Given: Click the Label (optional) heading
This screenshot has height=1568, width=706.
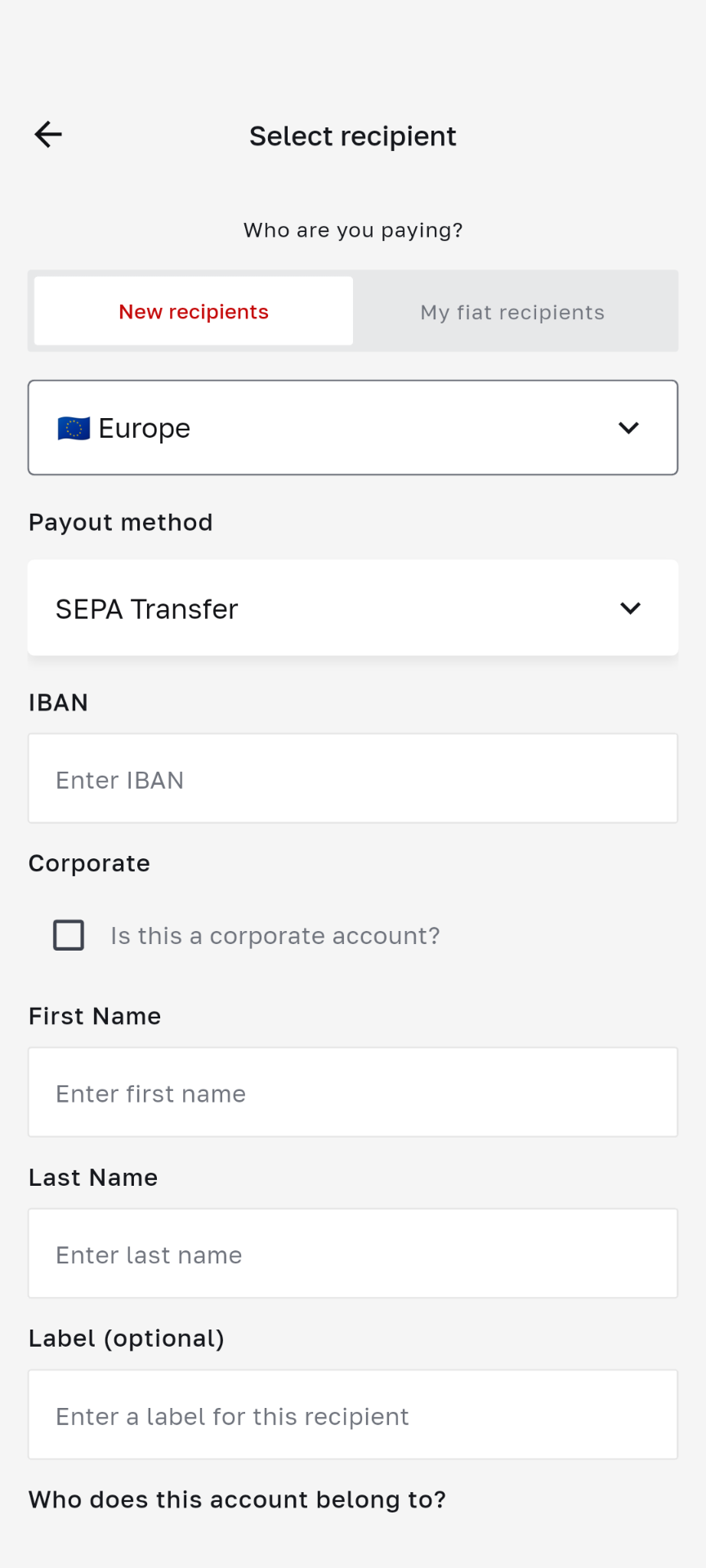Looking at the screenshot, I should pos(126,1339).
